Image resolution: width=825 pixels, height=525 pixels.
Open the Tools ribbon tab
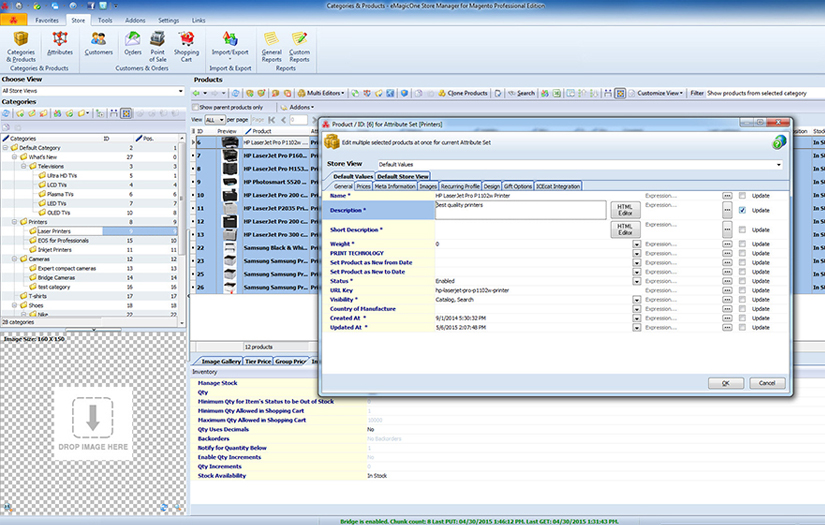point(105,21)
